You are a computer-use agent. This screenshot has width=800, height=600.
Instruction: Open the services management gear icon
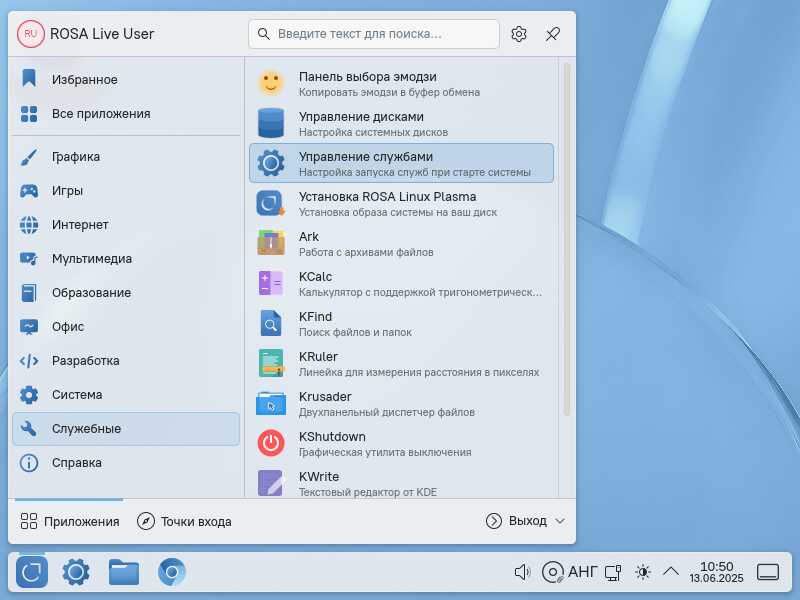click(x=271, y=163)
